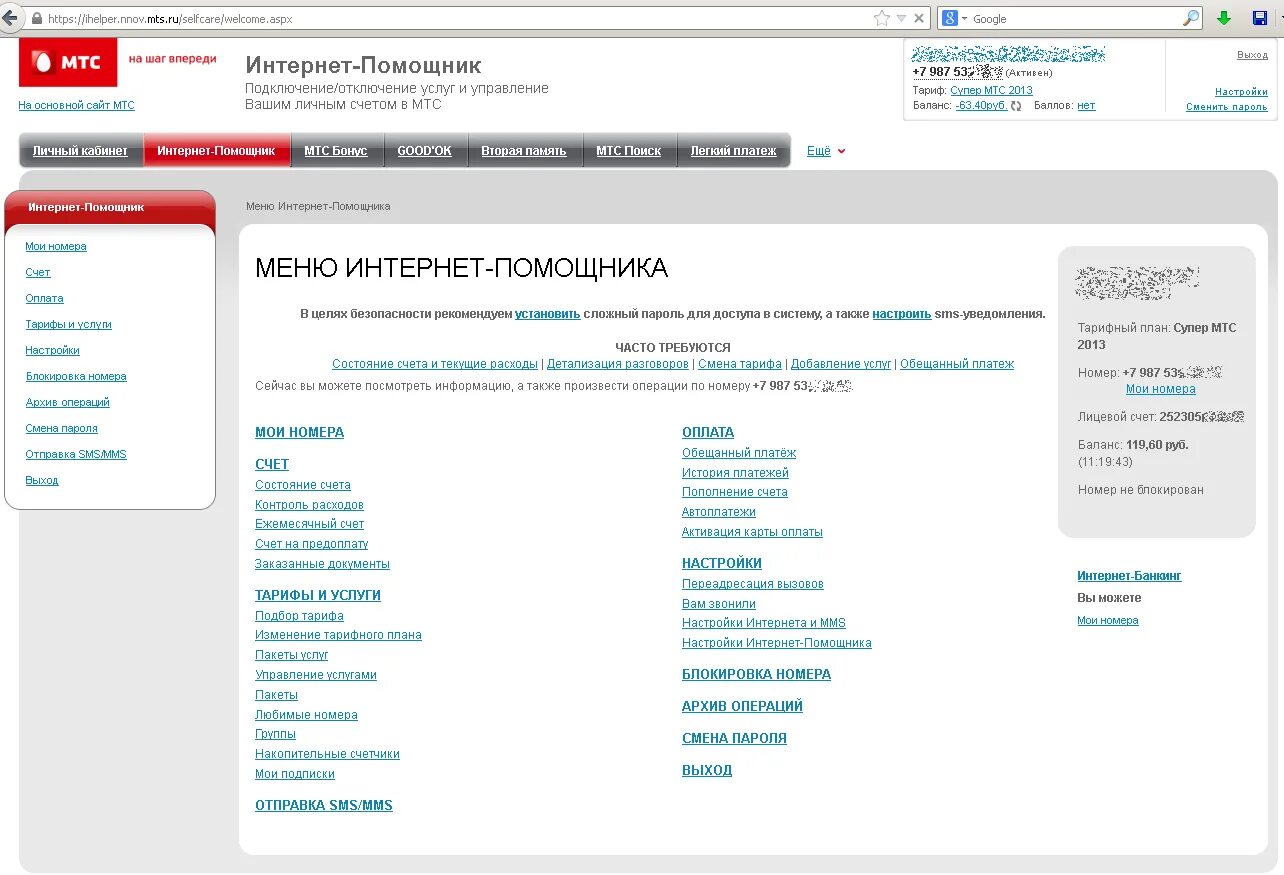Open the 'История платежей' link
This screenshot has width=1284, height=875.
click(x=735, y=473)
